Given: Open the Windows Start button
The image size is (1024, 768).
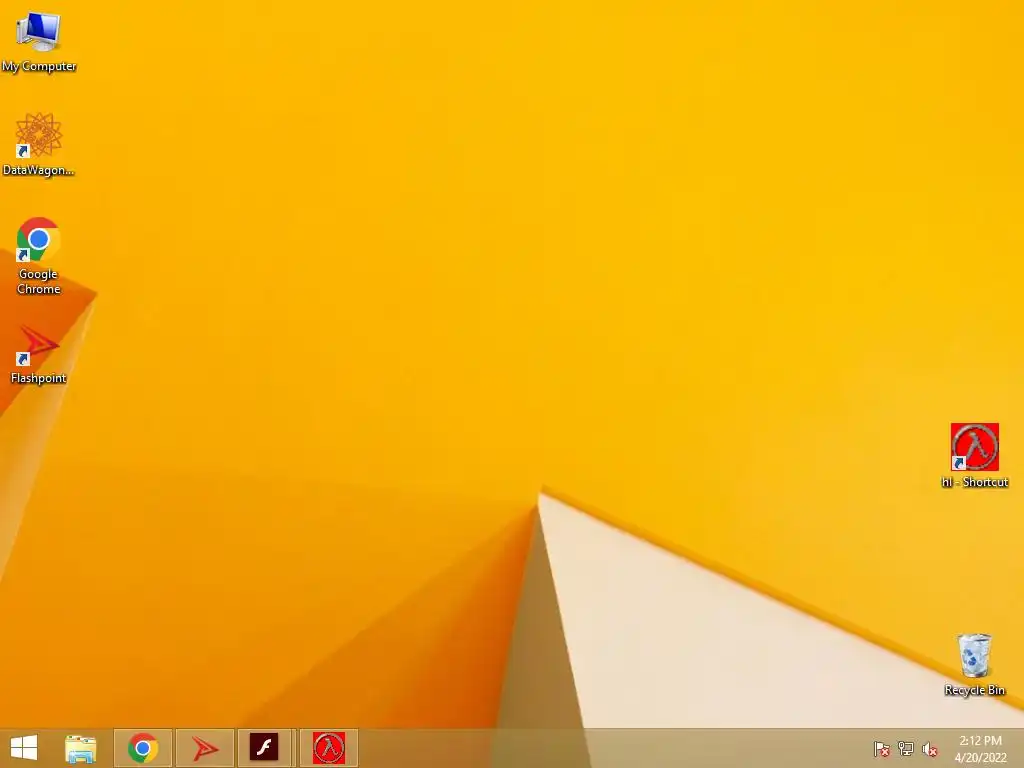Looking at the screenshot, I should click(x=24, y=748).
